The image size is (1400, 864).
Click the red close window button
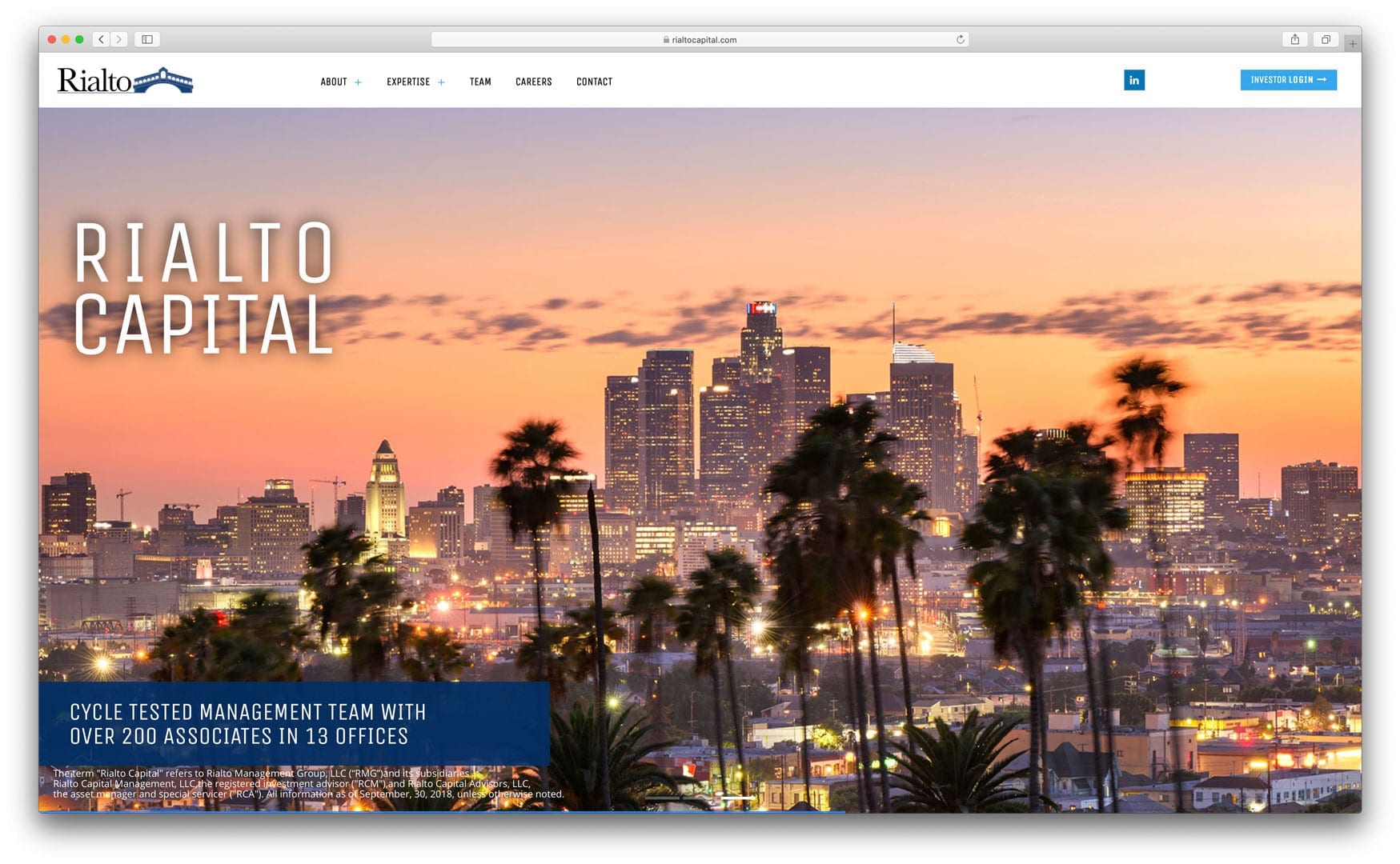pos(52,39)
